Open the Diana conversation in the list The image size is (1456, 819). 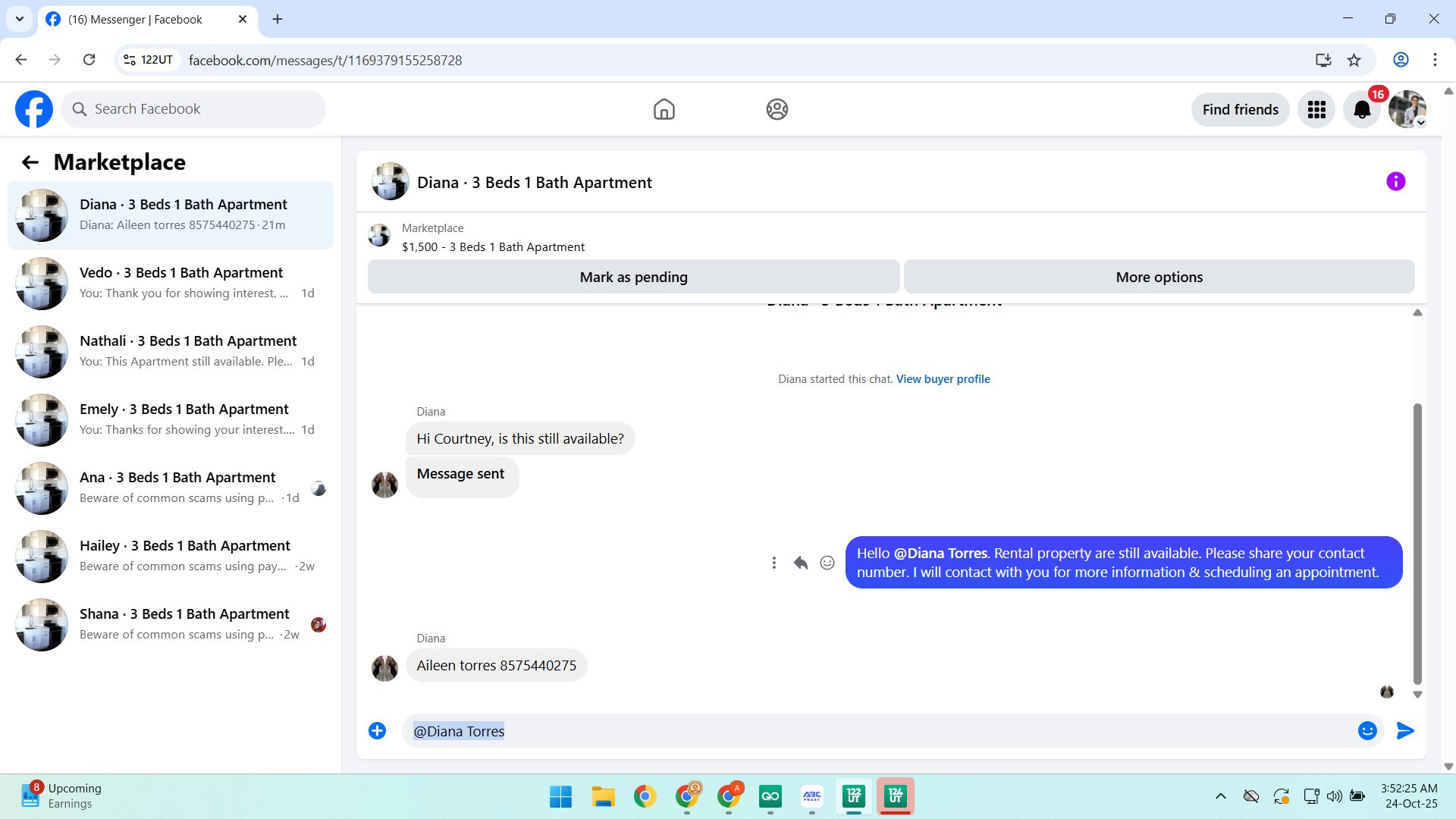tap(171, 215)
